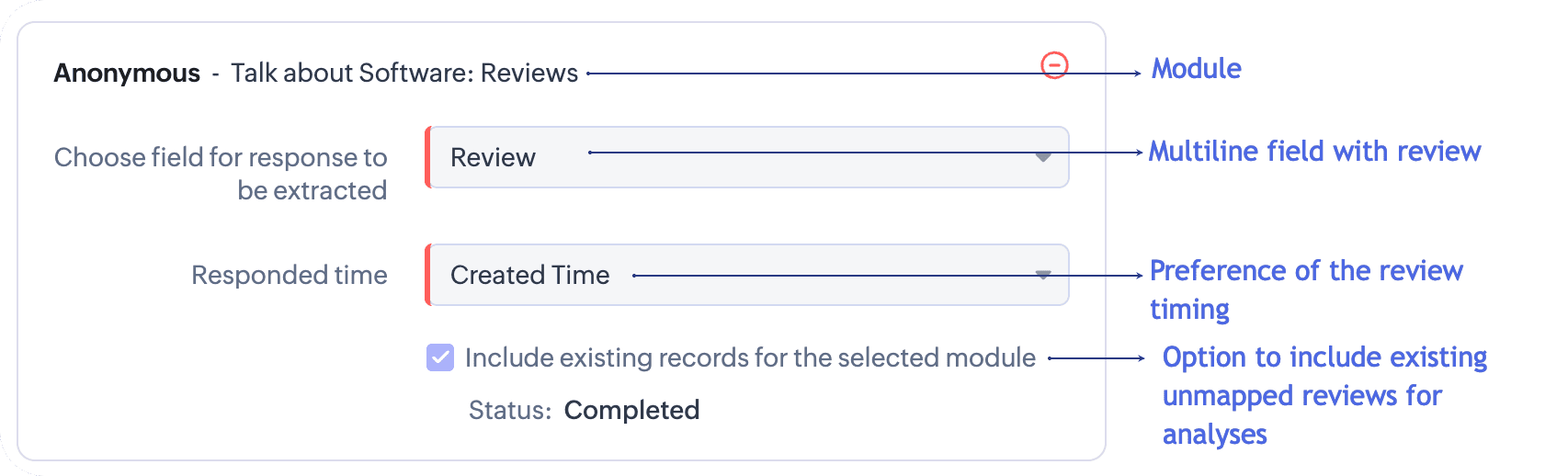Click the 'Preference of the review timing' annotation

click(x=1305, y=289)
